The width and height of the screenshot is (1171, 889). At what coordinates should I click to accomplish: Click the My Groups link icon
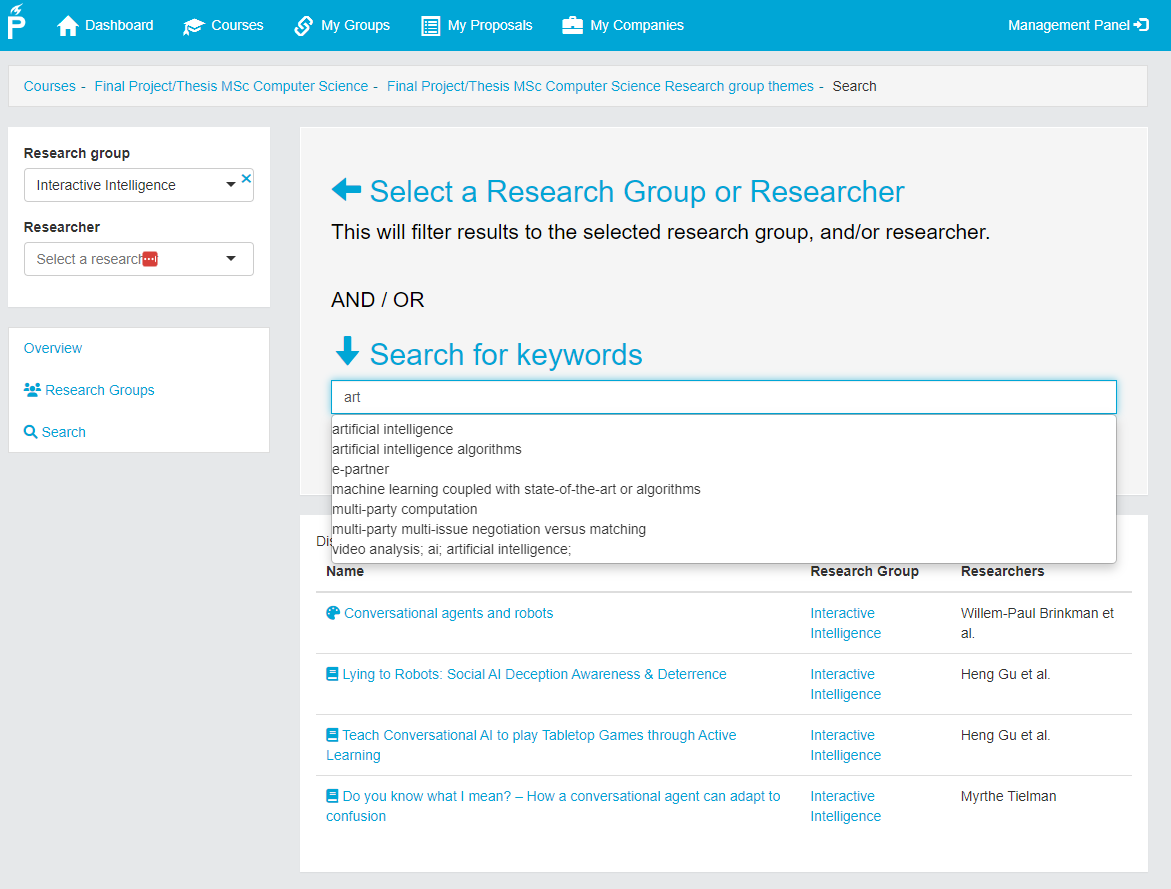pos(304,26)
